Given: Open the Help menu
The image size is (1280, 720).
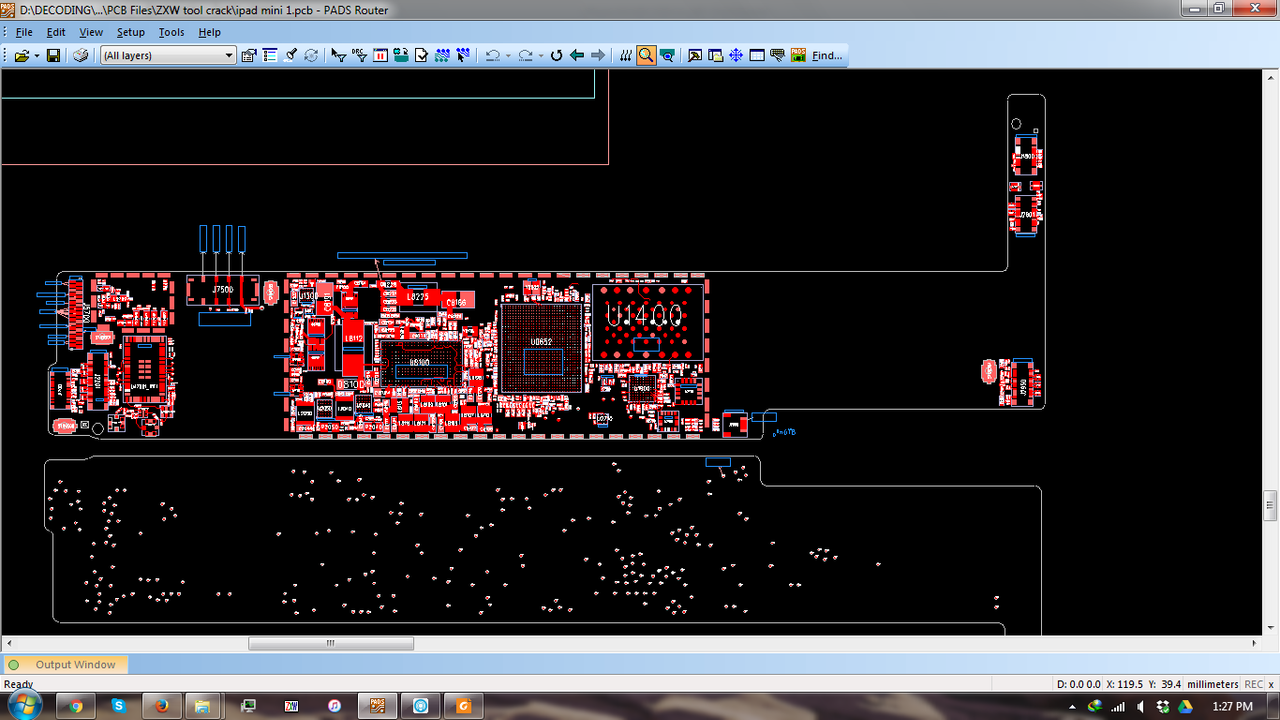Looking at the screenshot, I should [209, 32].
